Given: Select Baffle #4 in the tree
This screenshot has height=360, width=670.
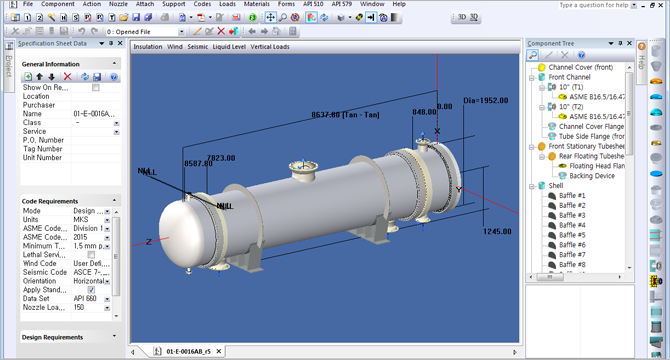Looking at the screenshot, I should click(x=572, y=225).
